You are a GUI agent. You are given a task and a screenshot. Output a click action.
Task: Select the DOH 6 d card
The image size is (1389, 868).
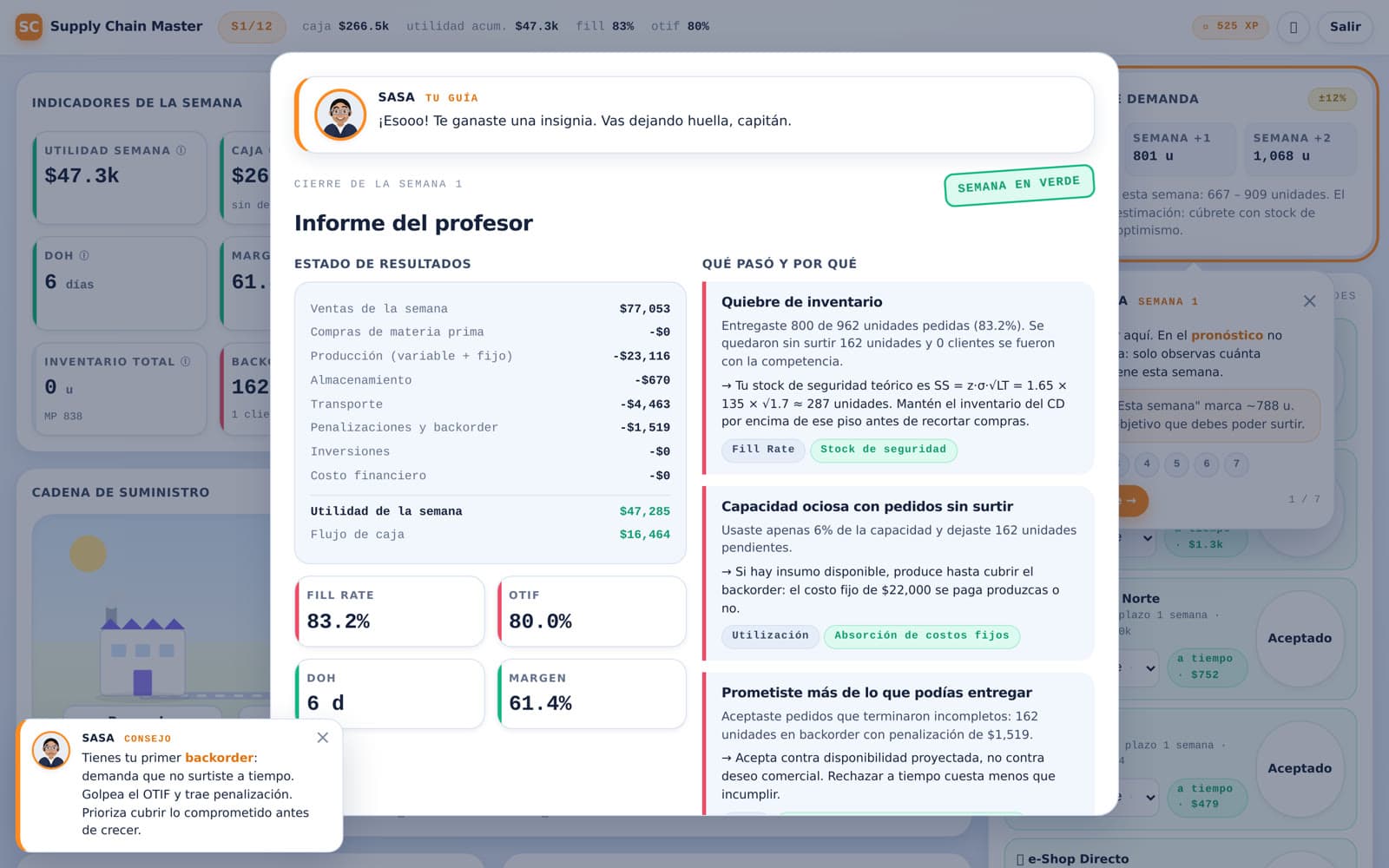click(x=389, y=694)
